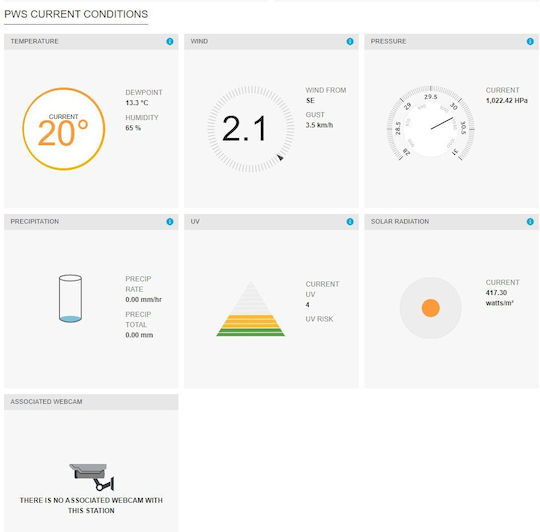Click the Solar Radiation panel header
Viewport: 540px width, 532px height.
451,221
